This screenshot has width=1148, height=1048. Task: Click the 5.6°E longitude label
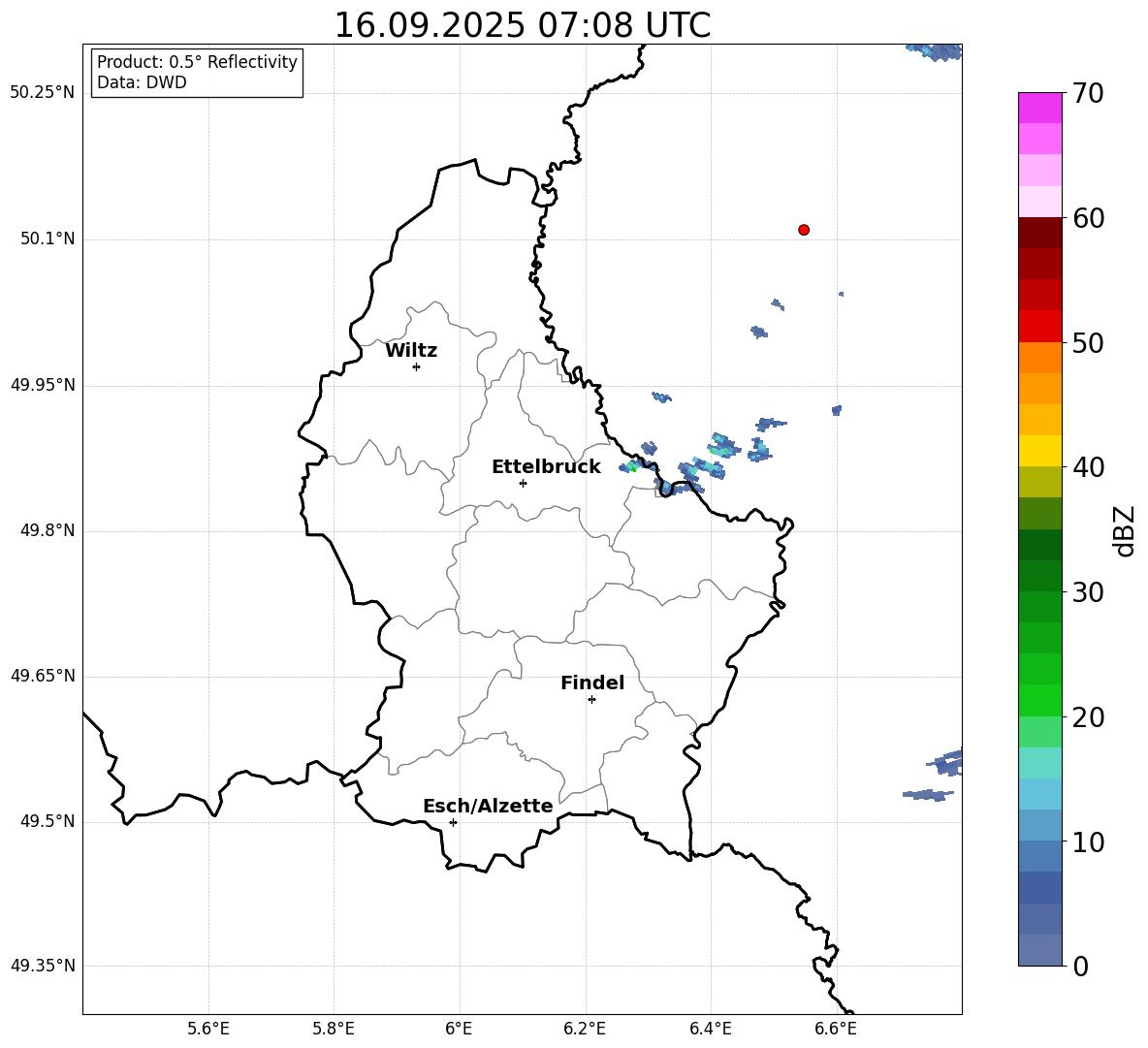point(208,1029)
